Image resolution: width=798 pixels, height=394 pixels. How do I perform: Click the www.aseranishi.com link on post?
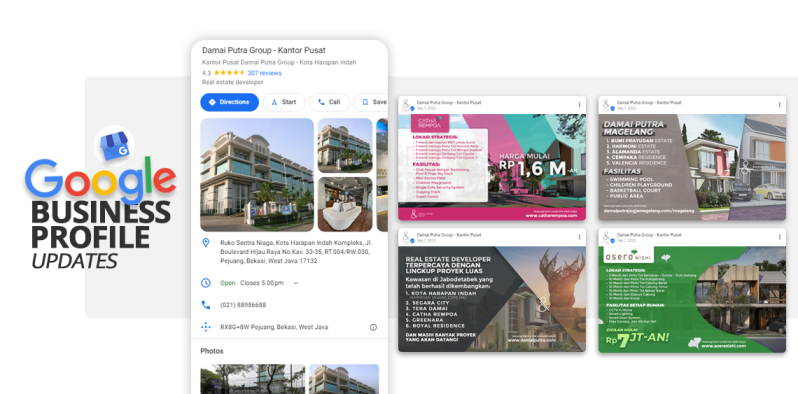point(723,346)
